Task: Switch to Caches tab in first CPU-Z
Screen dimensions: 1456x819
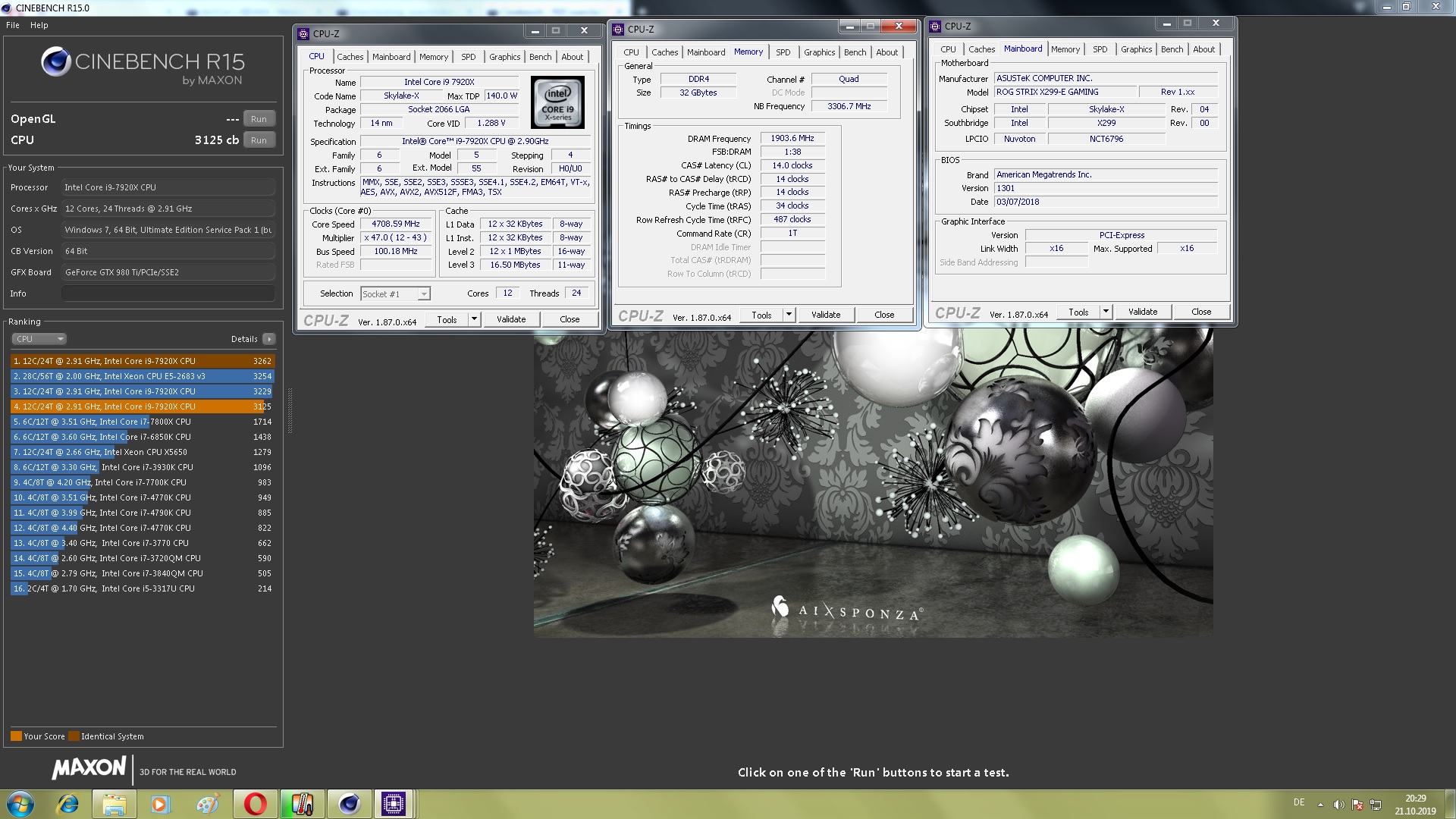Action: [x=350, y=57]
